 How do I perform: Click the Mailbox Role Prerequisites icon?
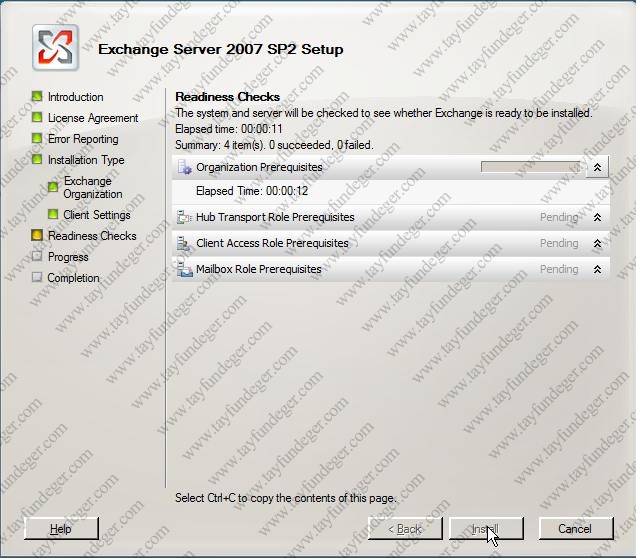click(x=185, y=269)
